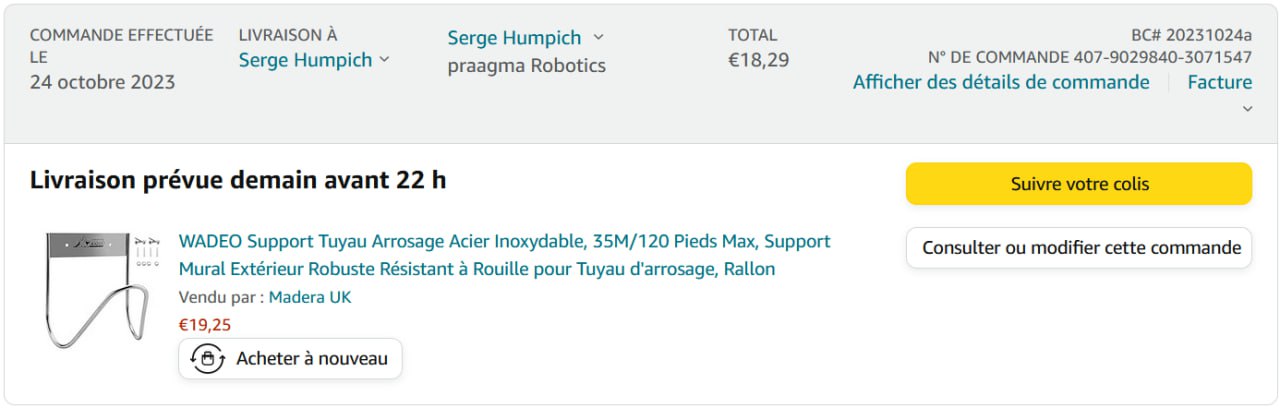The image size is (1280, 408).
Task: Open the chevron beside the LIVRAISON À name
Action: click(x=384, y=60)
